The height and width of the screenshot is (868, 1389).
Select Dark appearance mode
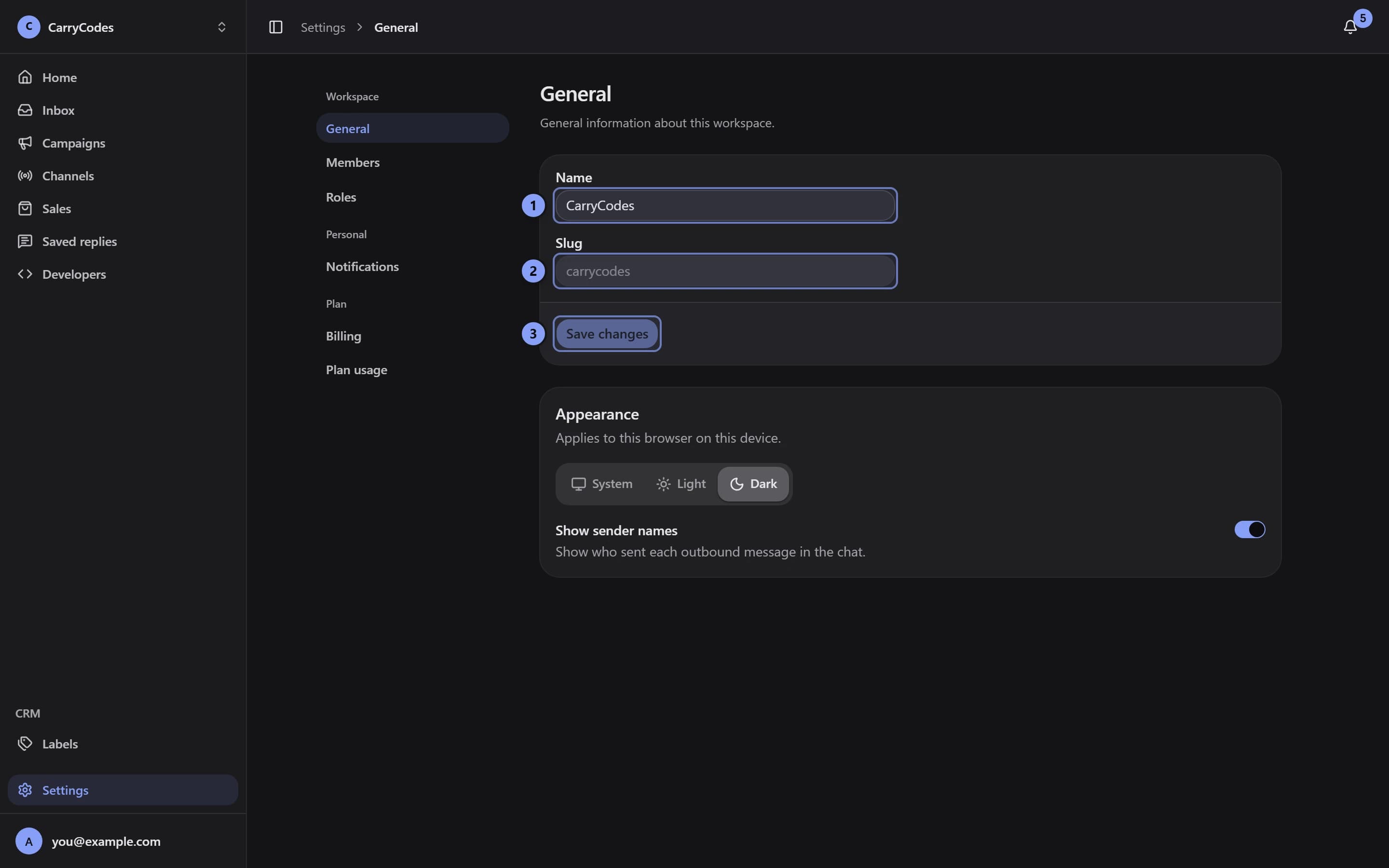coord(753,484)
